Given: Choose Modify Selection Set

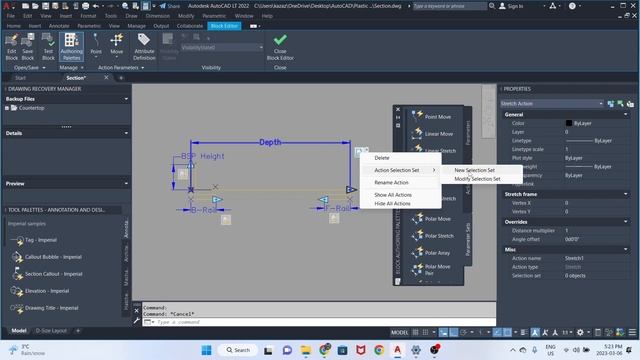Looking at the screenshot, I should point(477,179).
